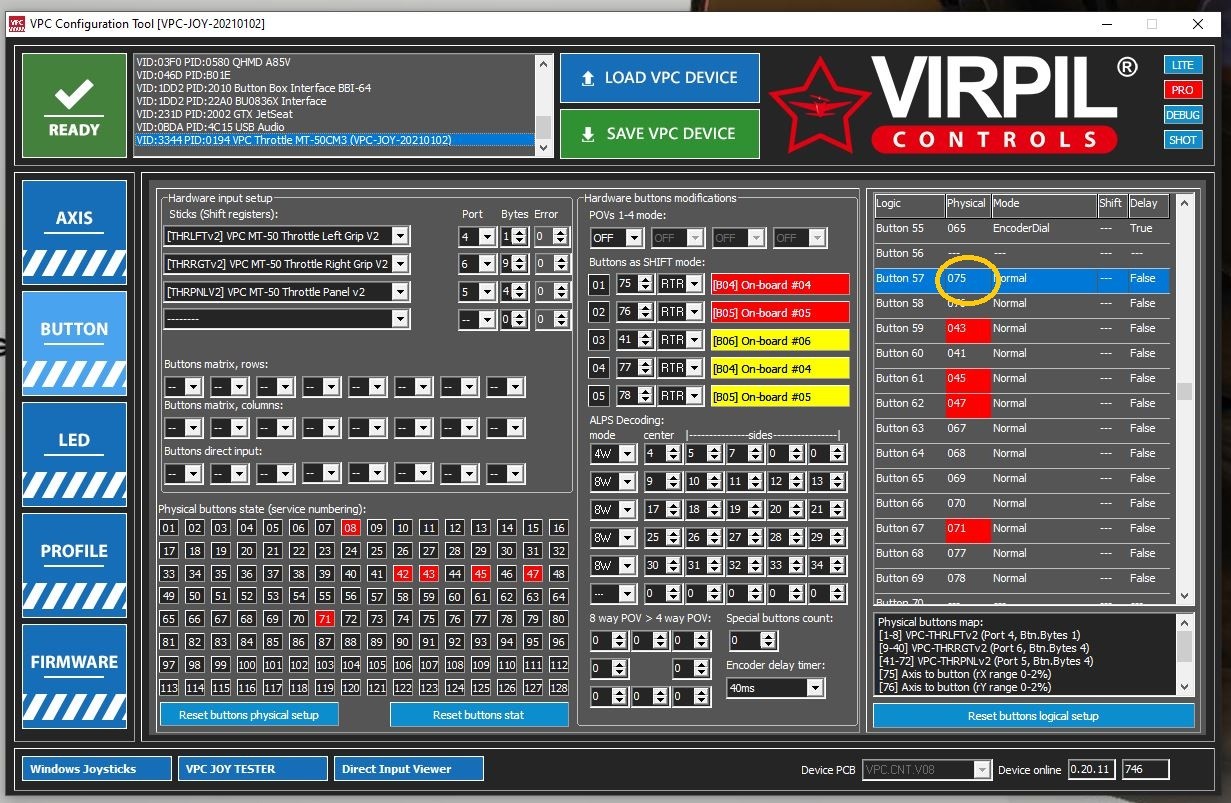This screenshot has height=803, width=1231.
Task: Click the Logic column header
Action: pyautogui.click(x=909, y=204)
